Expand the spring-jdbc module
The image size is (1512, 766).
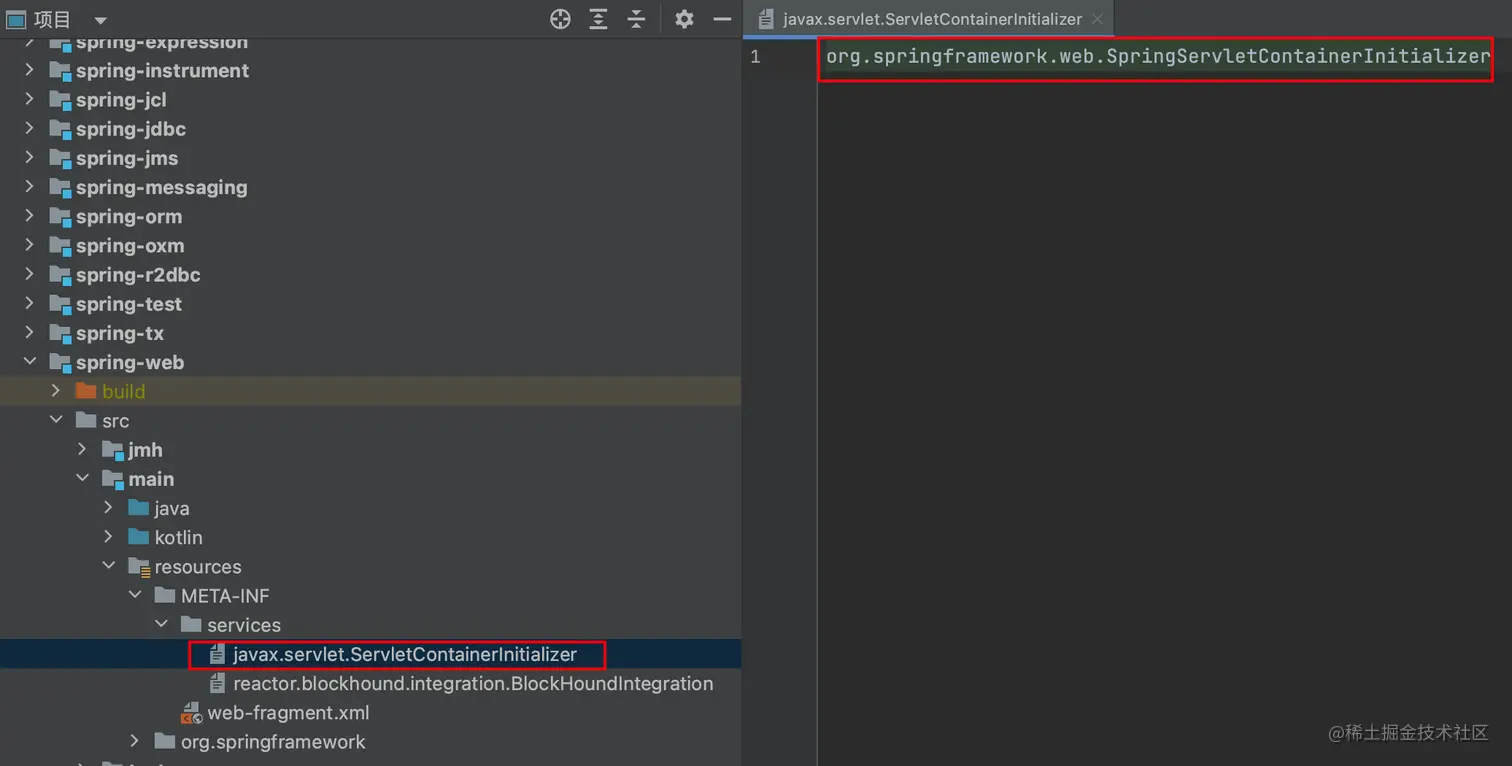coord(29,128)
